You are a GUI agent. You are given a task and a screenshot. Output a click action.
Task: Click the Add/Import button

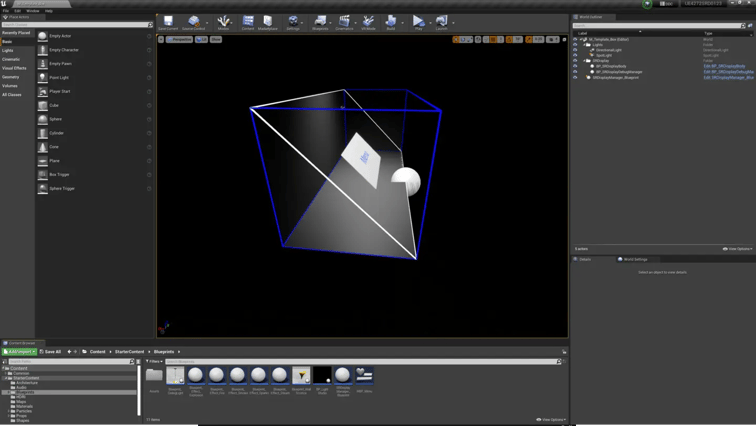tap(19, 352)
